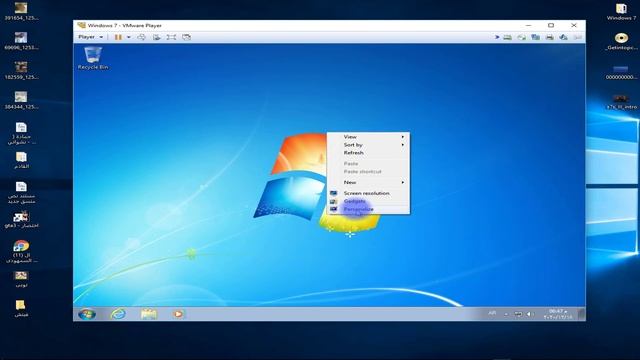Click the hard disk device icon in VMware
640x360 pixels.
pyautogui.click(x=507, y=37)
